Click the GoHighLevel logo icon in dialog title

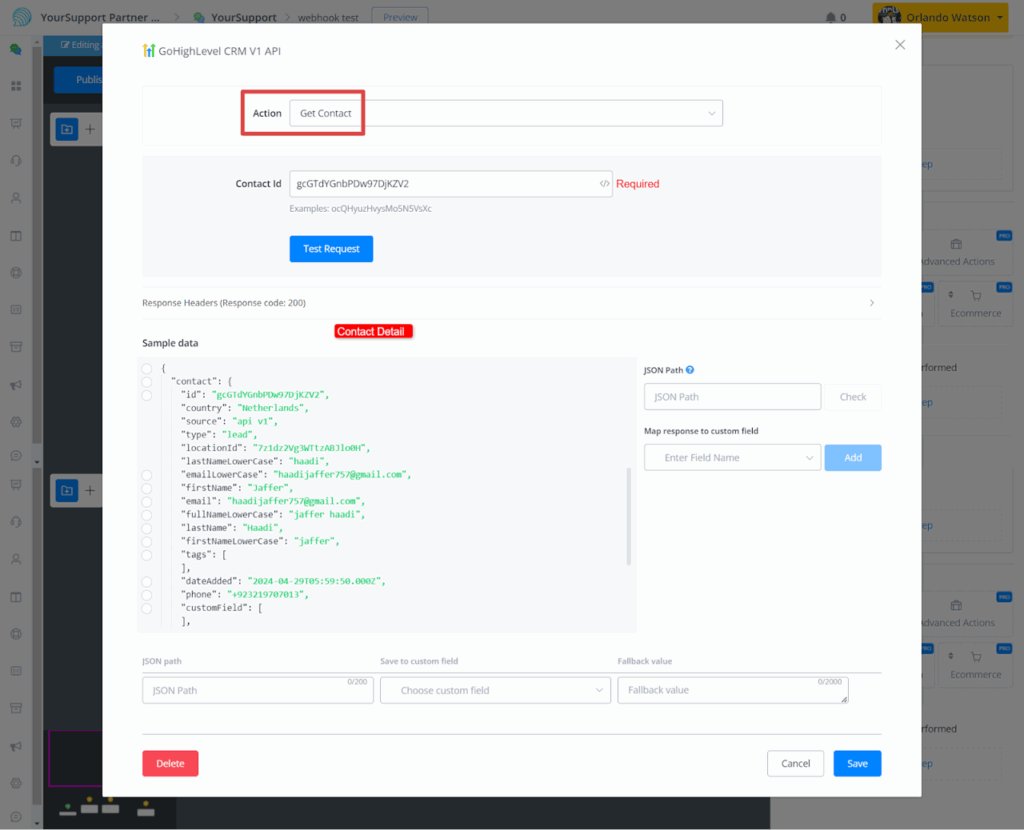click(149, 51)
